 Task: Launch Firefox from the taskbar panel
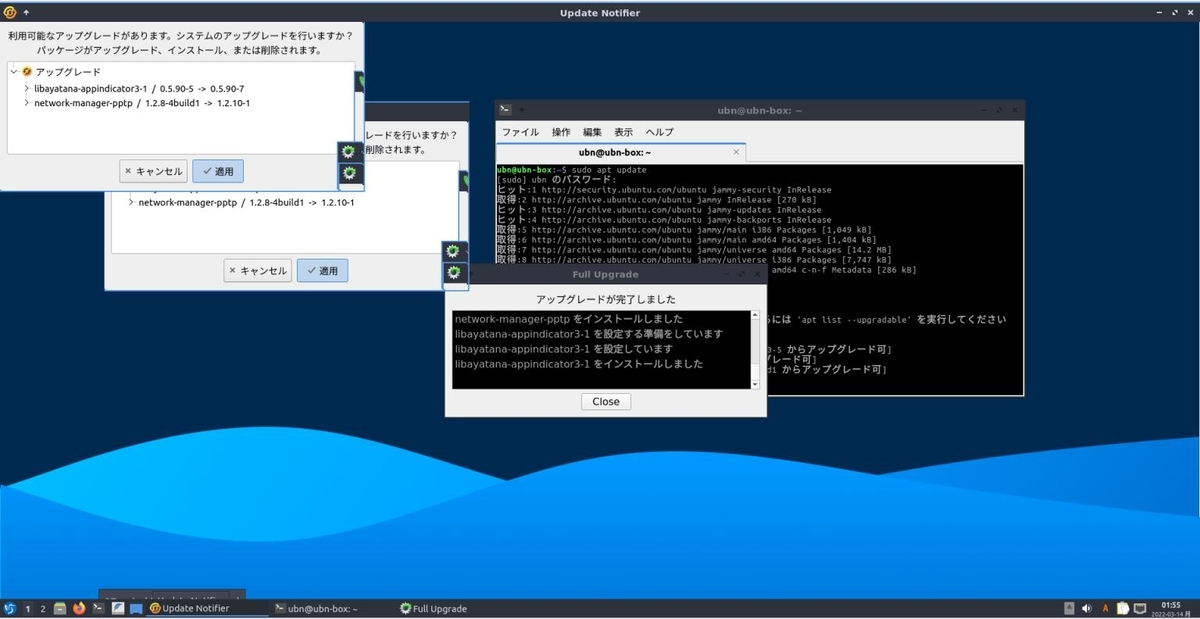(79, 607)
